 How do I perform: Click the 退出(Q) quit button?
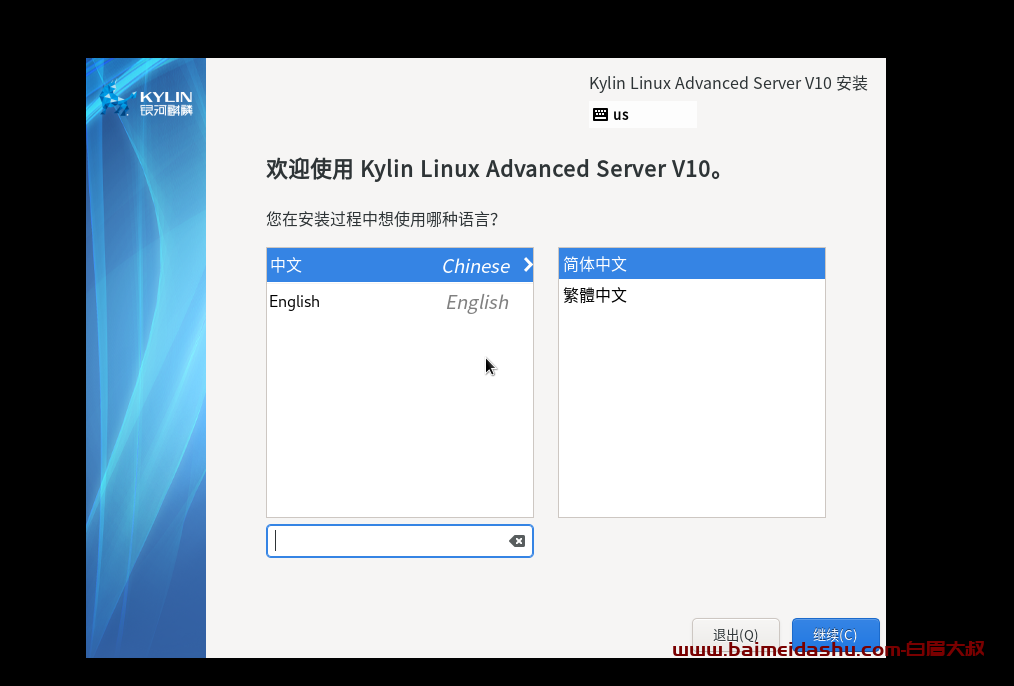(736, 635)
